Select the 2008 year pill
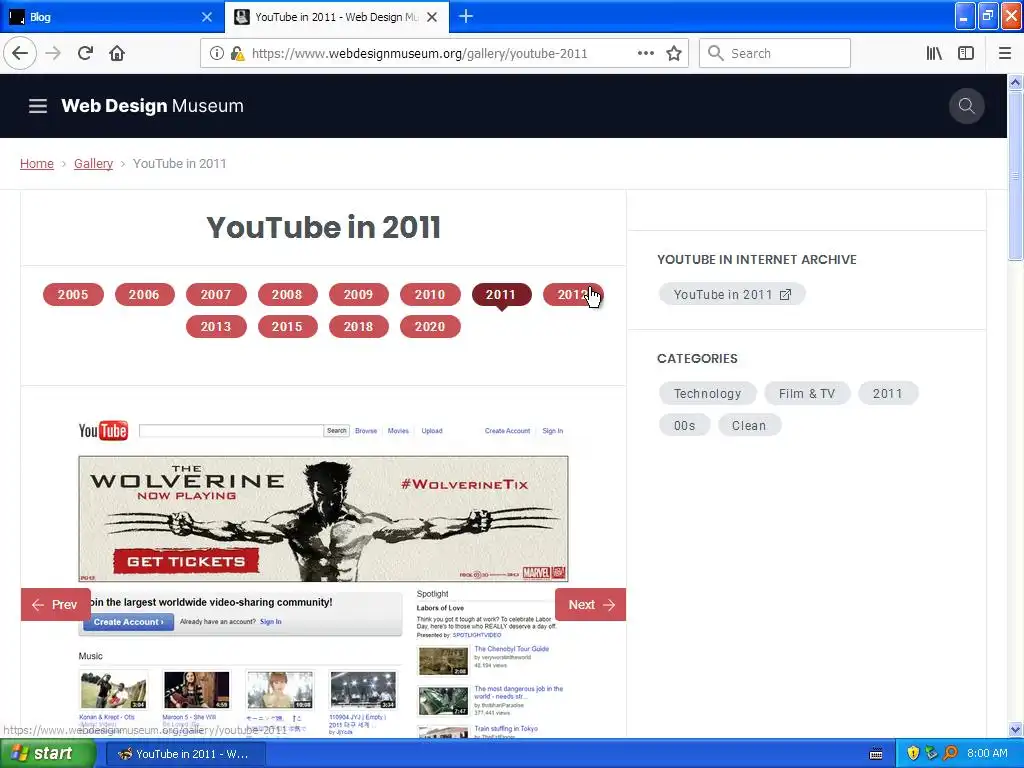 click(287, 295)
